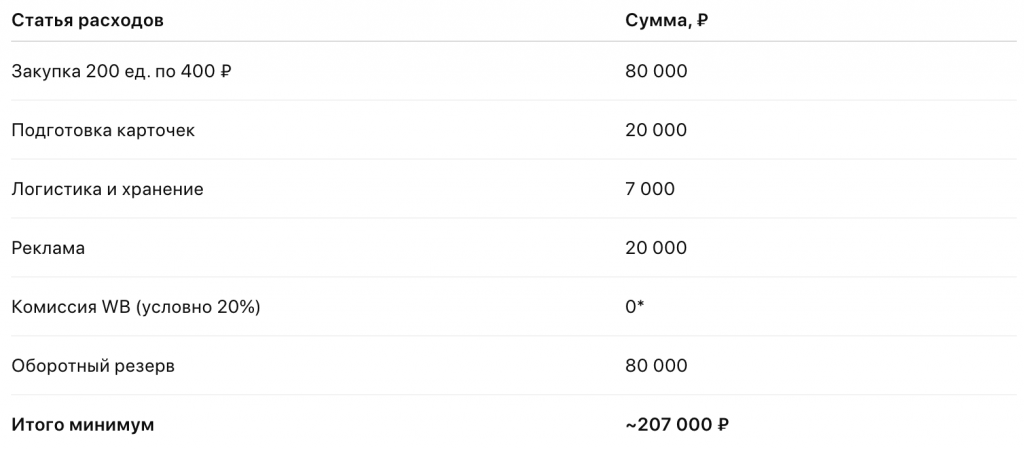The image size is (1024, 449).
Task: Select the bold «Итого минимум» label
Action: [x=83, y=425]
